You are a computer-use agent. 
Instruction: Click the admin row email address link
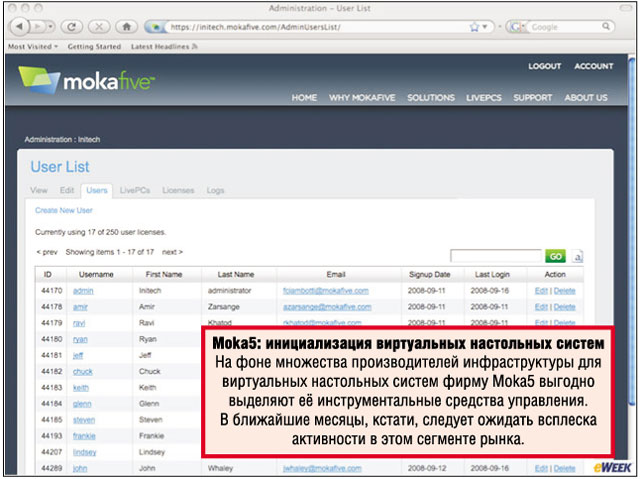(326, 291)
